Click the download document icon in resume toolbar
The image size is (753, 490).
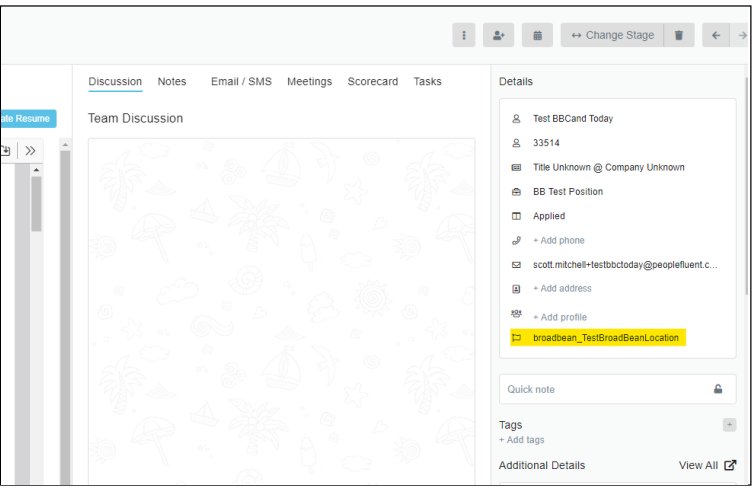click(x=6, y=151)
